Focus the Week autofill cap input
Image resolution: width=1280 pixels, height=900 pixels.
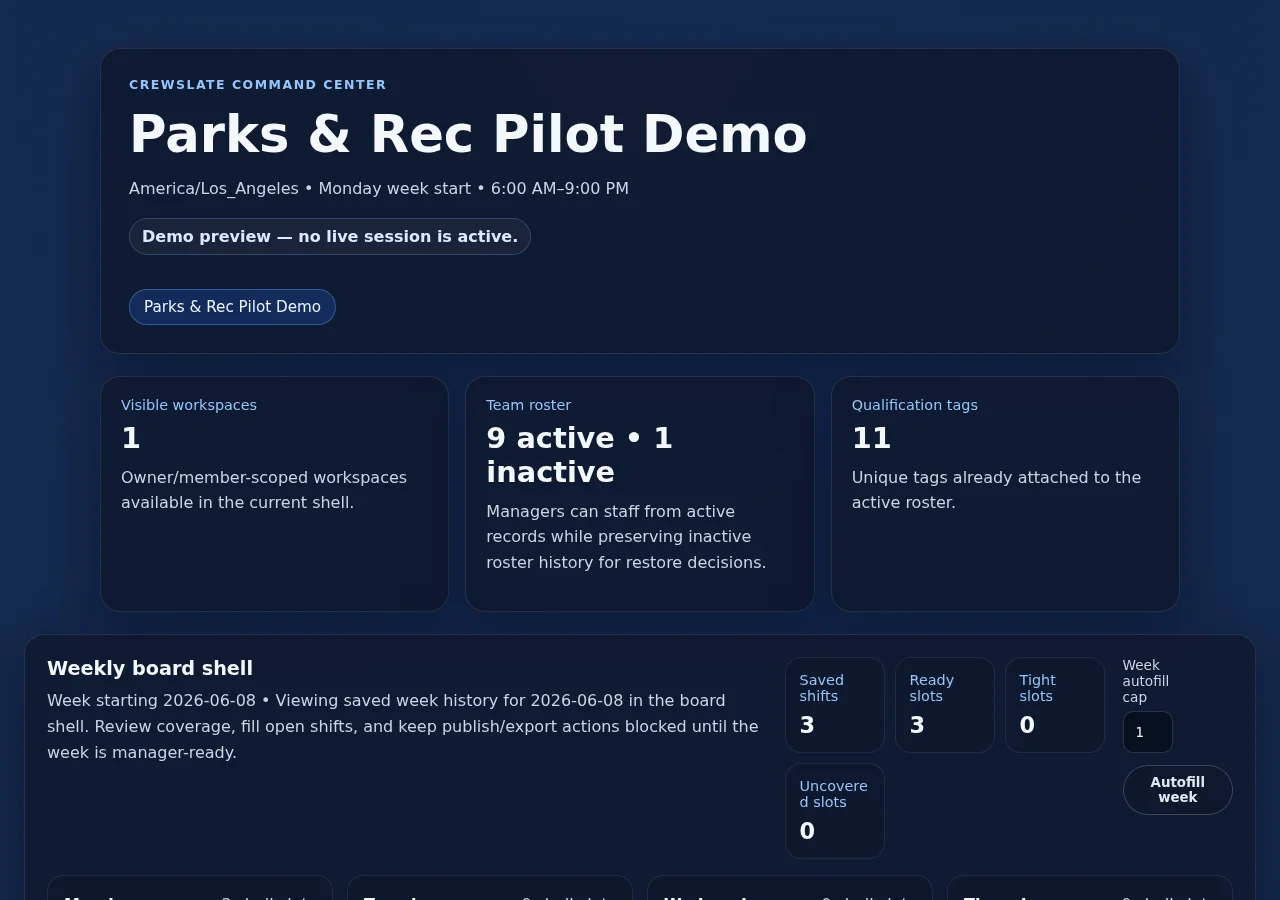click(1147, 732)
